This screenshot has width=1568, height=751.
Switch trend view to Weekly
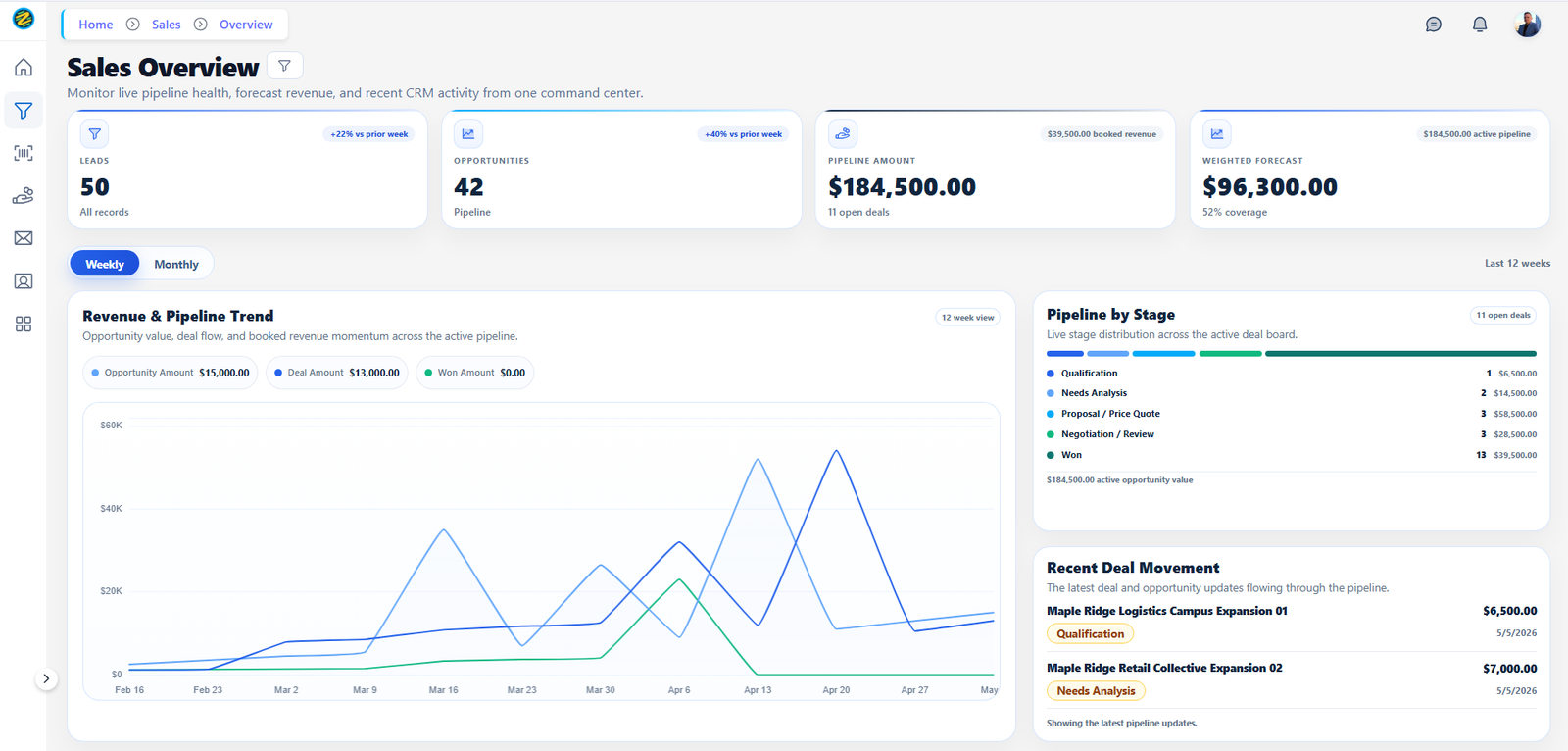(x=105, y=264)
